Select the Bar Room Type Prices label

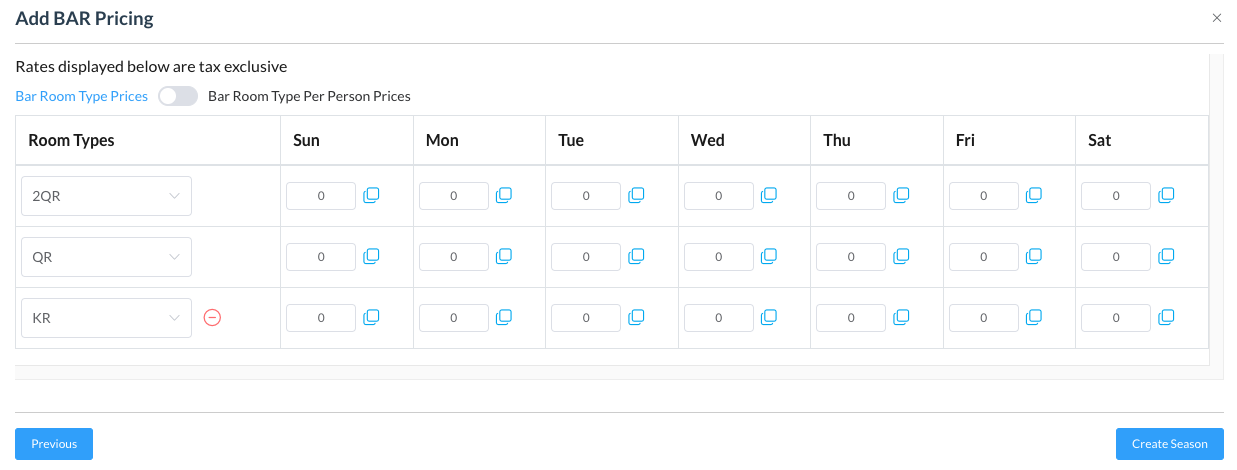81,96
